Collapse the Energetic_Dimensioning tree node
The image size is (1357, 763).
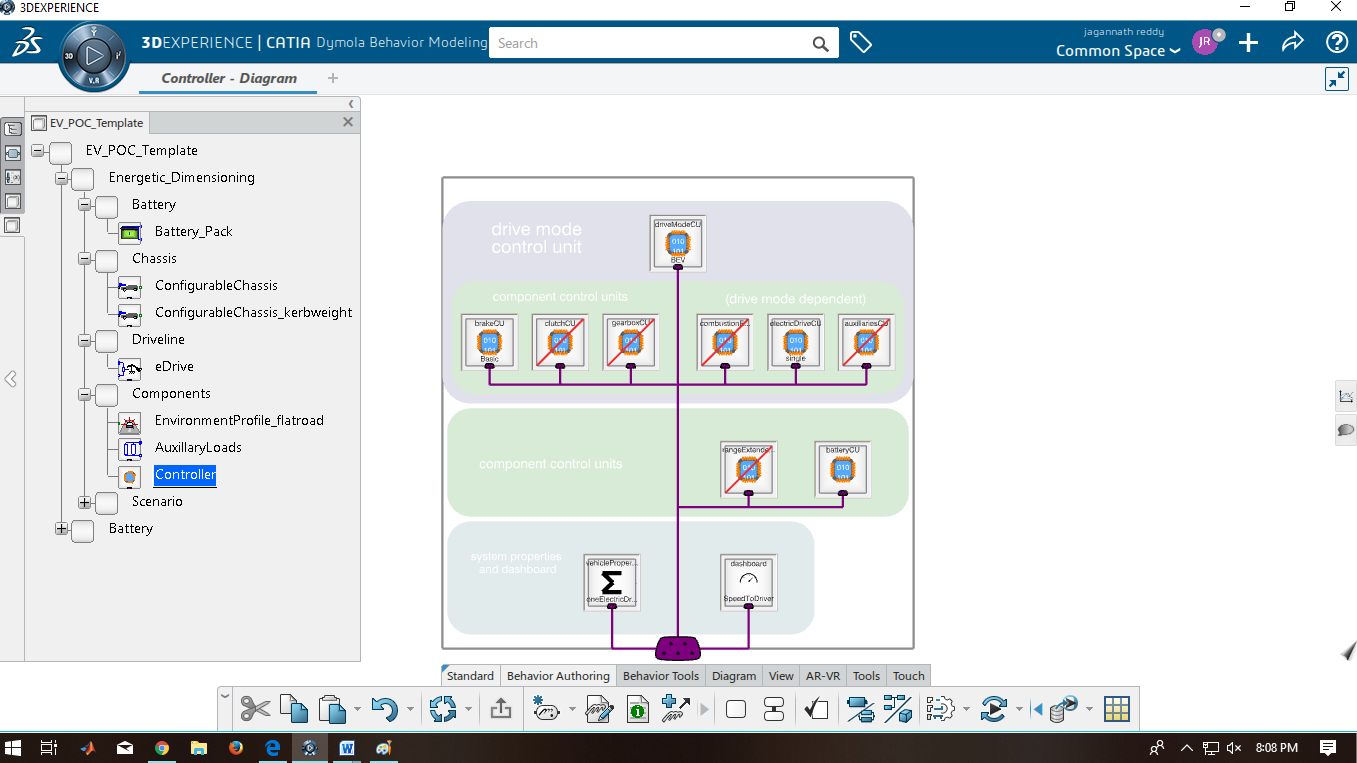pos(61,178)
